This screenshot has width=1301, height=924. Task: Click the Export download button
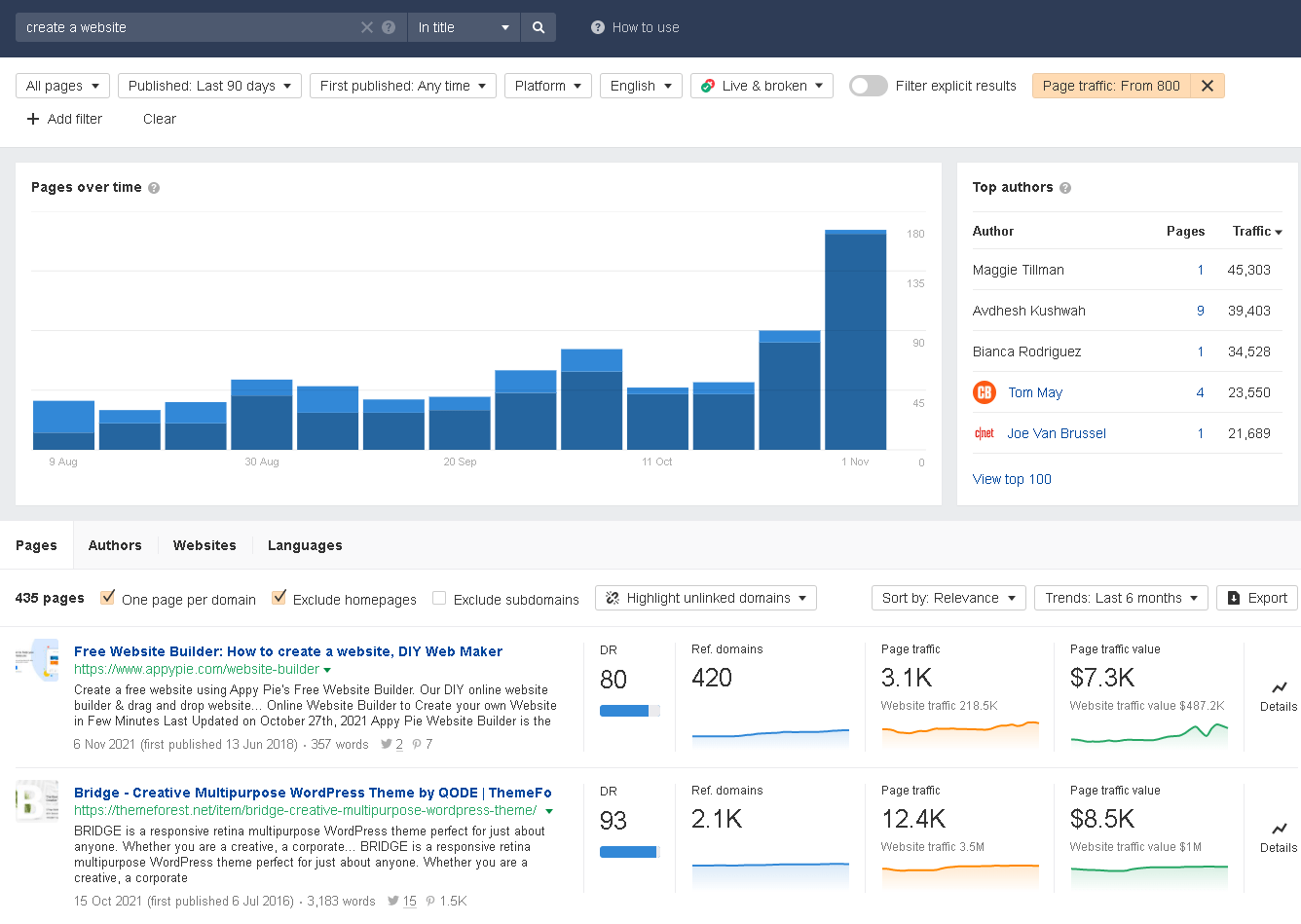1257,598
